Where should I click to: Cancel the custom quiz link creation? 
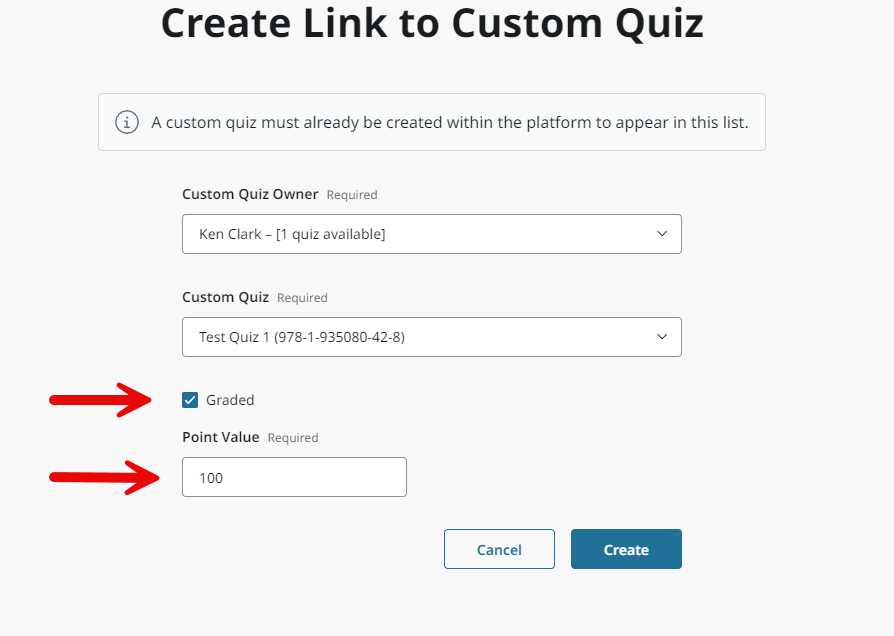(x=499, y=549)
